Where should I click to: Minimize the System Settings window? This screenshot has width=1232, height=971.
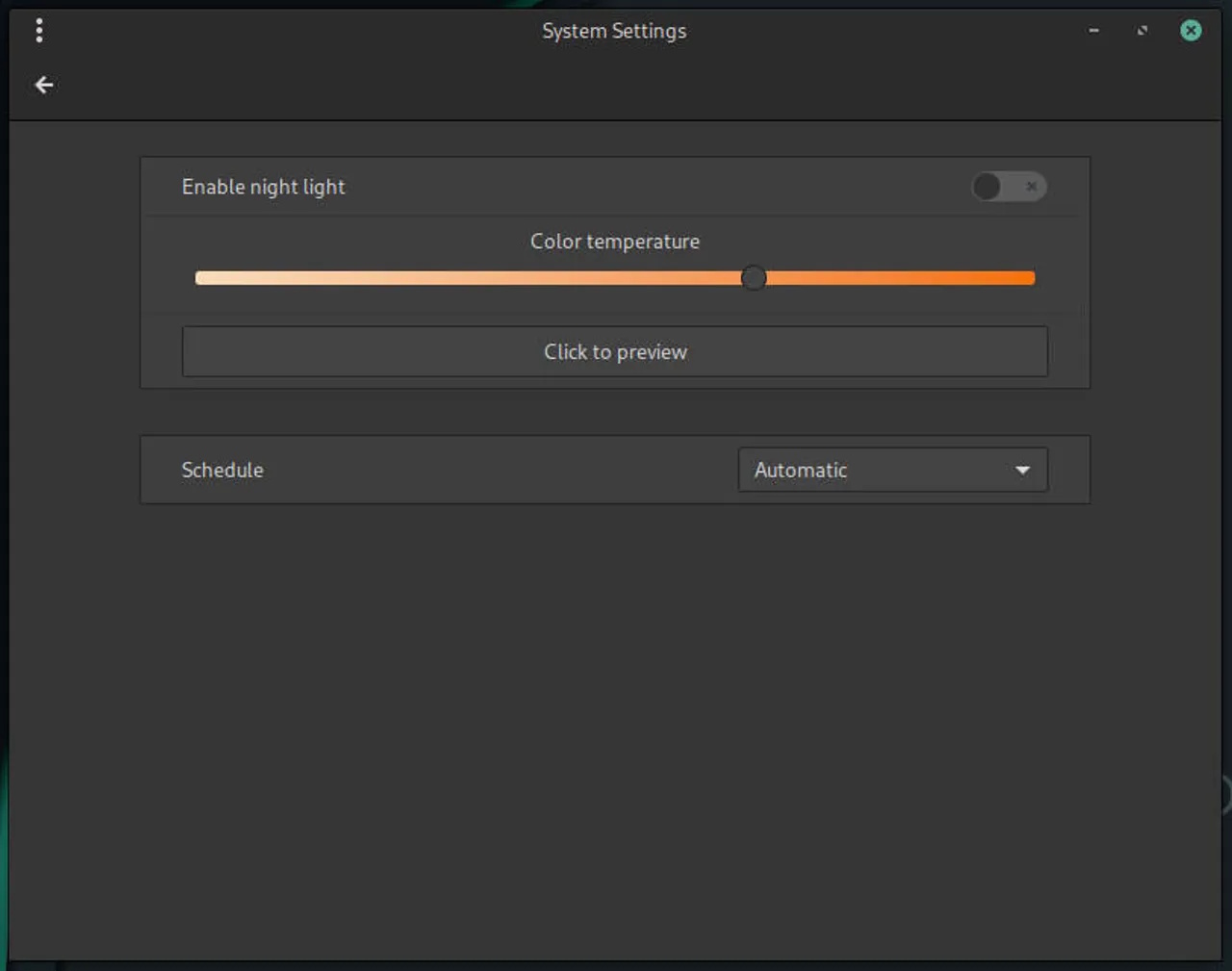[x=1093, y=31]
